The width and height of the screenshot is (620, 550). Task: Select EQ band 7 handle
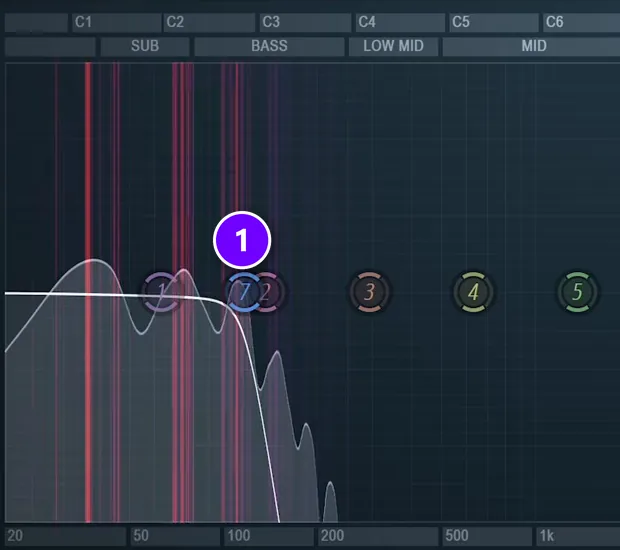244,292
